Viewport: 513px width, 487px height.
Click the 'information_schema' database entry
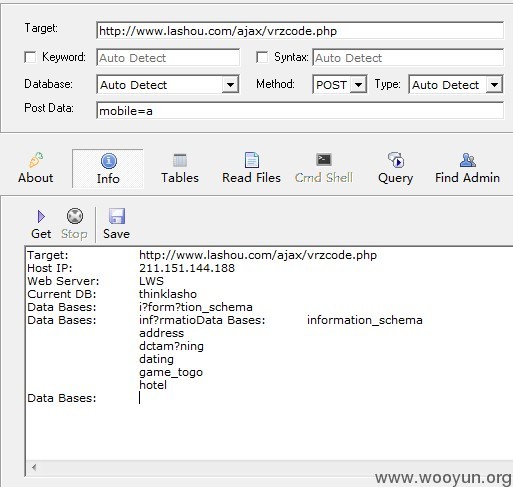pyautogui.click(x=365, y=320)
